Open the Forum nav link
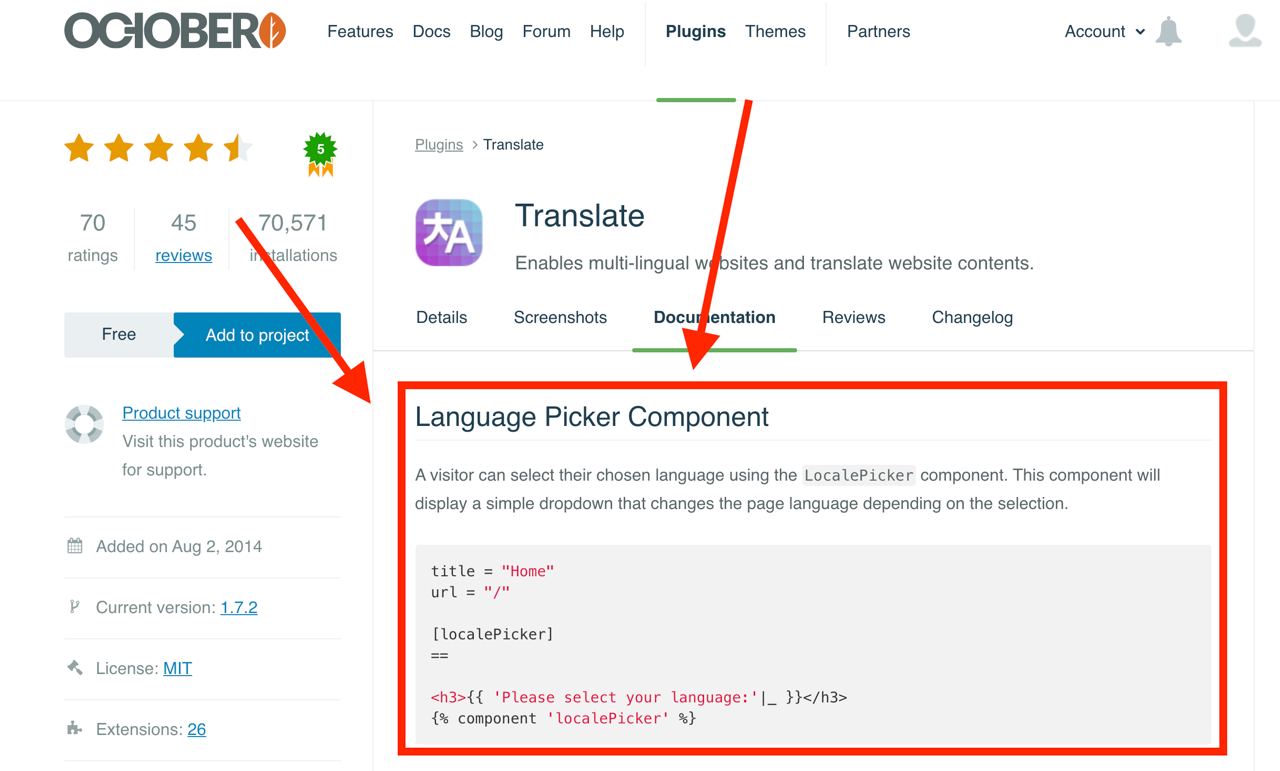This screenshot has height=771, width=1280. click(x=546, y=31)
